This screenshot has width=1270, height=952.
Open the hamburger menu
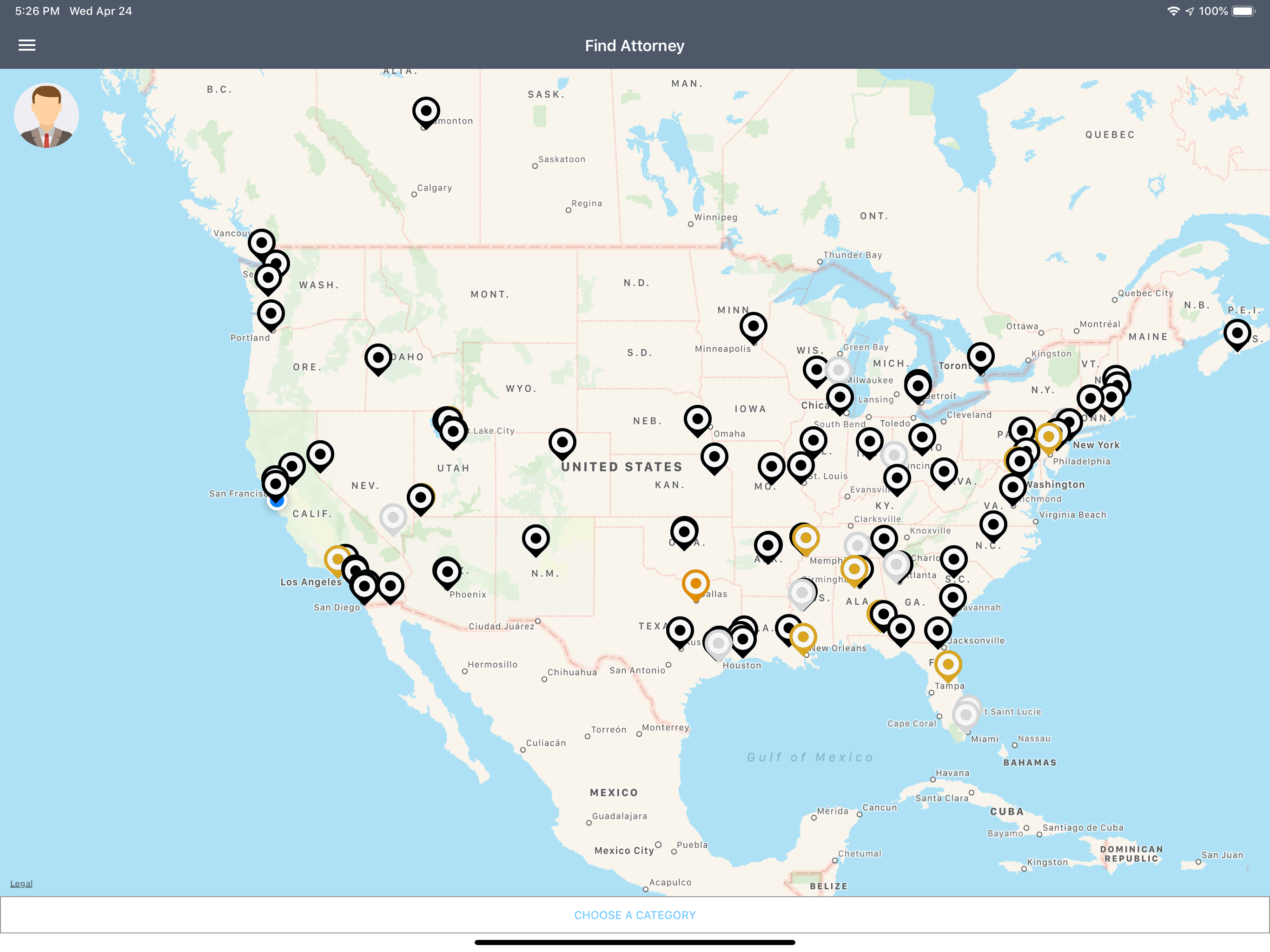coord(27,46)
